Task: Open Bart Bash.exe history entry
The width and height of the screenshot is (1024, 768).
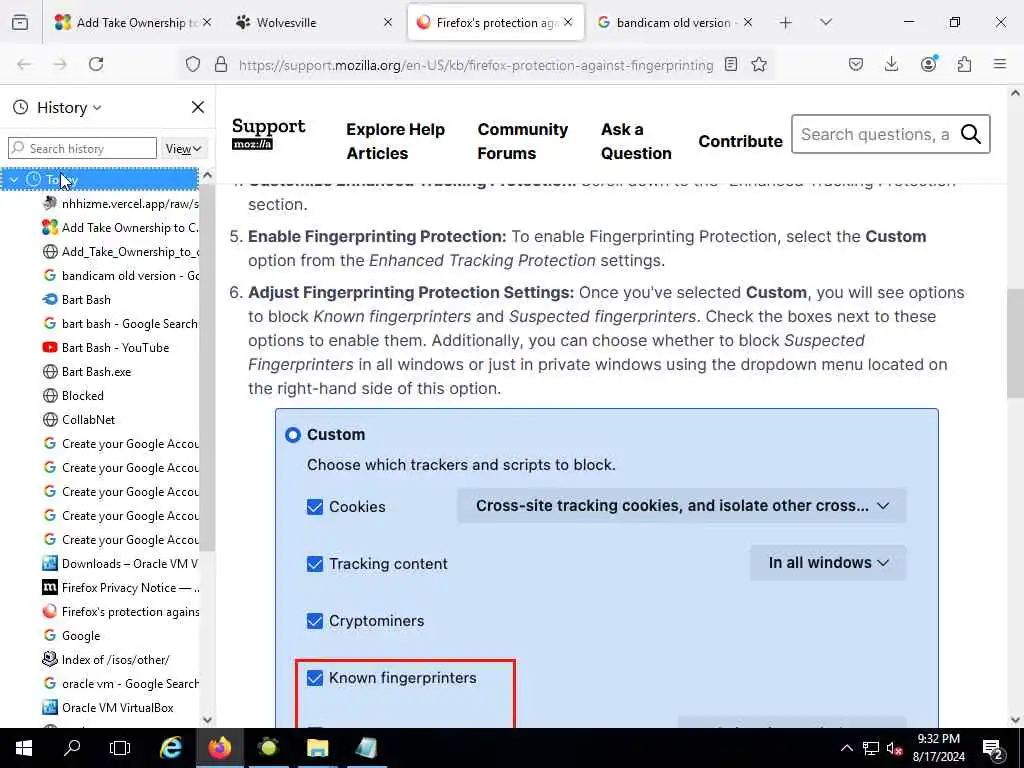Action: pos(96,372)
